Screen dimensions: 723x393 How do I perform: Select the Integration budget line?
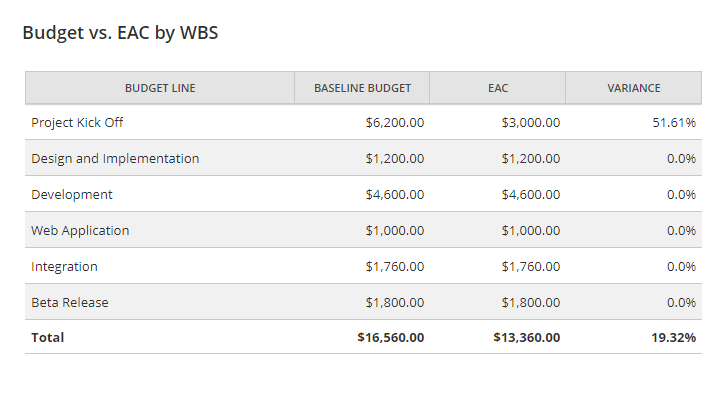(64, 267)
